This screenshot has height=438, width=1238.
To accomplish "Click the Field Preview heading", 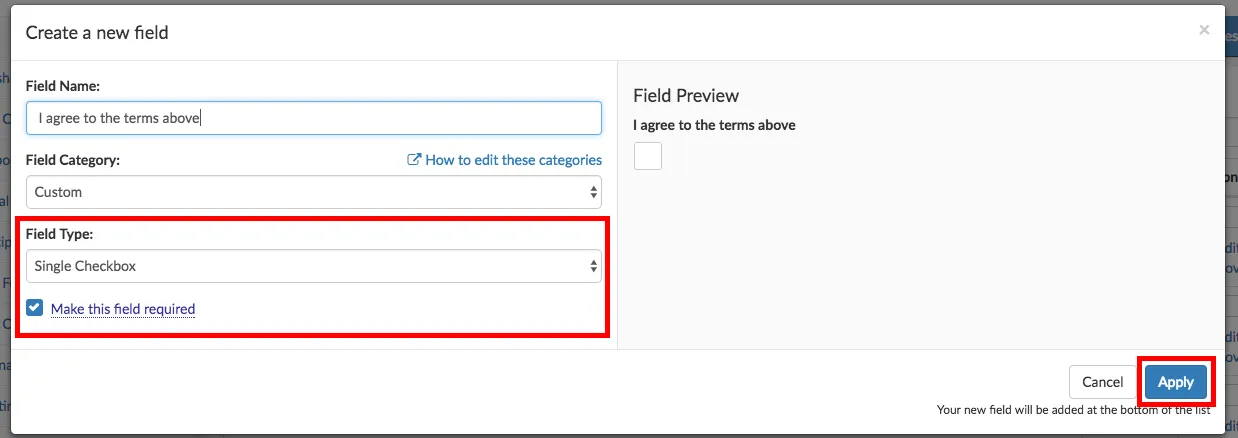I will click(686, 96).
